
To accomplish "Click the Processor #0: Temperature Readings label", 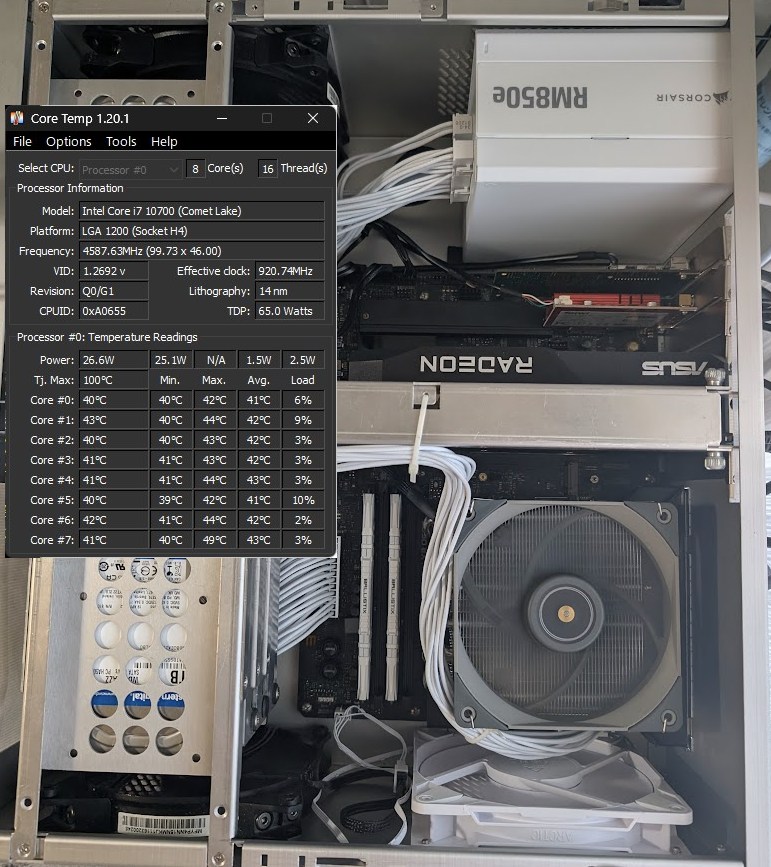I will tap(107, 337).
